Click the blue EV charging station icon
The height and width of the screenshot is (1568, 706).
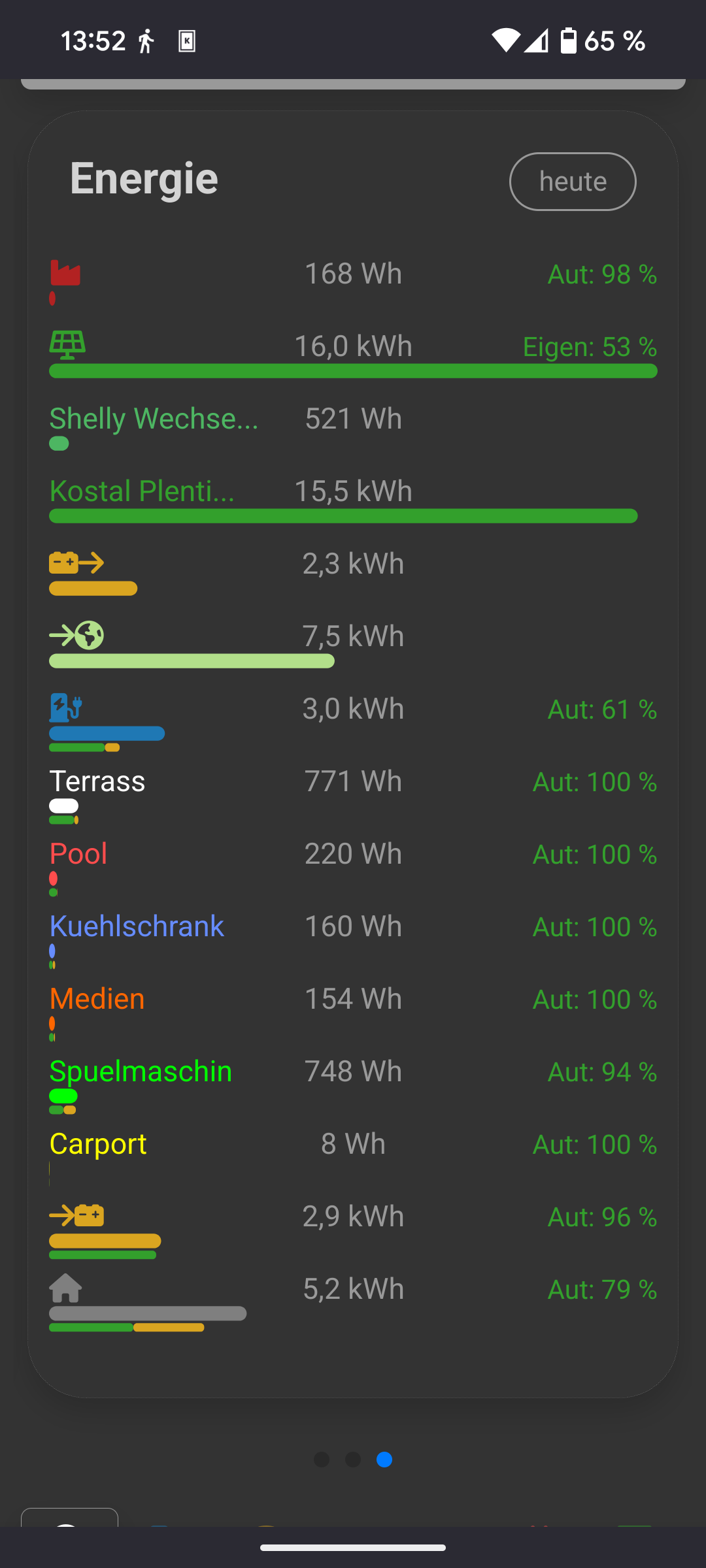66,707
